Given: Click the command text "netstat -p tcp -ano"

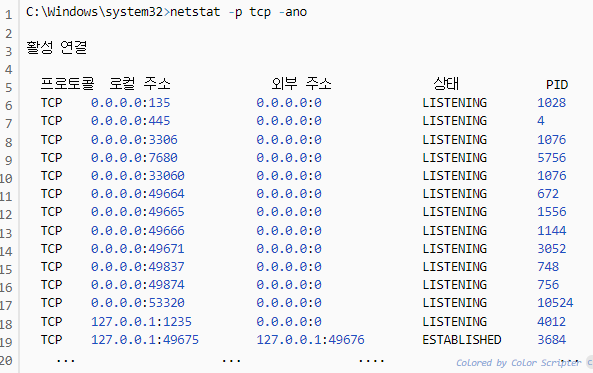Looking at the screenshot, I should (x=239, y=12).
